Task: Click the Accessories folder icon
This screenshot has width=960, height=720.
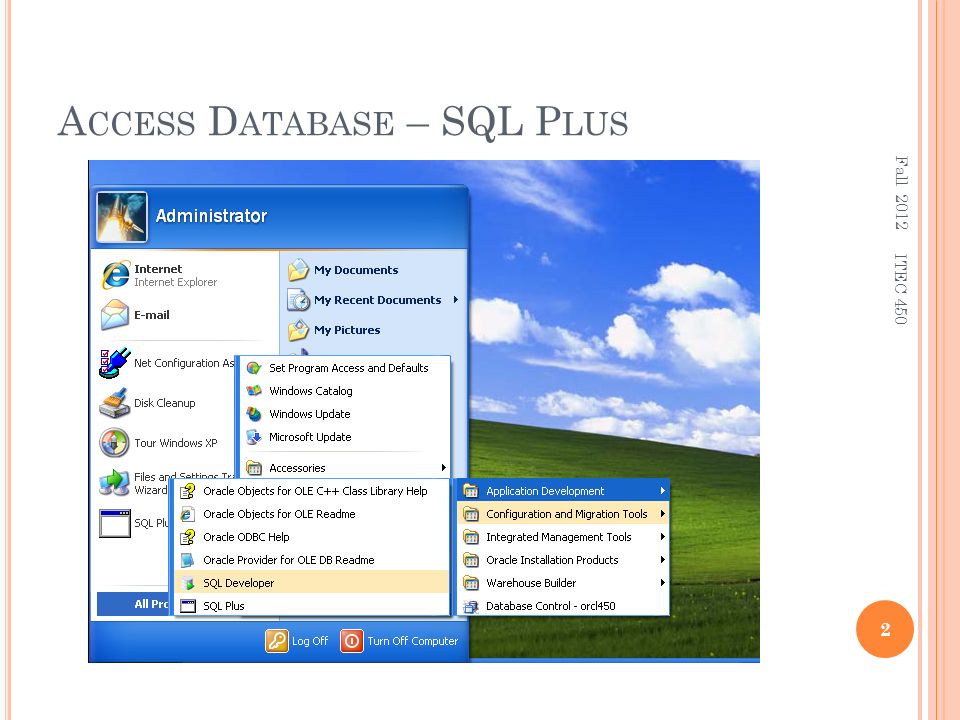Action: [253, 468]
